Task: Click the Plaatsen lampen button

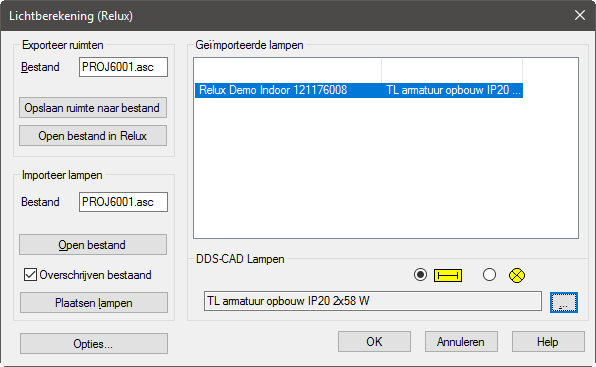Action: pos(94,303)
